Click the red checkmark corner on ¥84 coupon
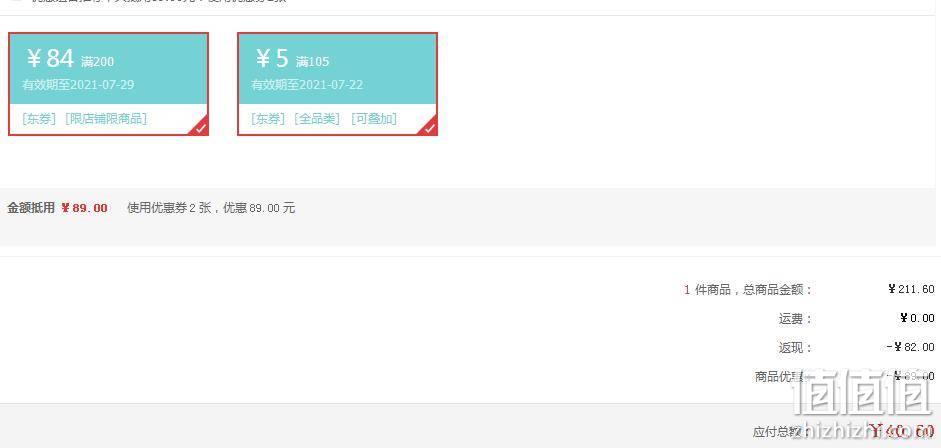941x448 pixels. 200,127
